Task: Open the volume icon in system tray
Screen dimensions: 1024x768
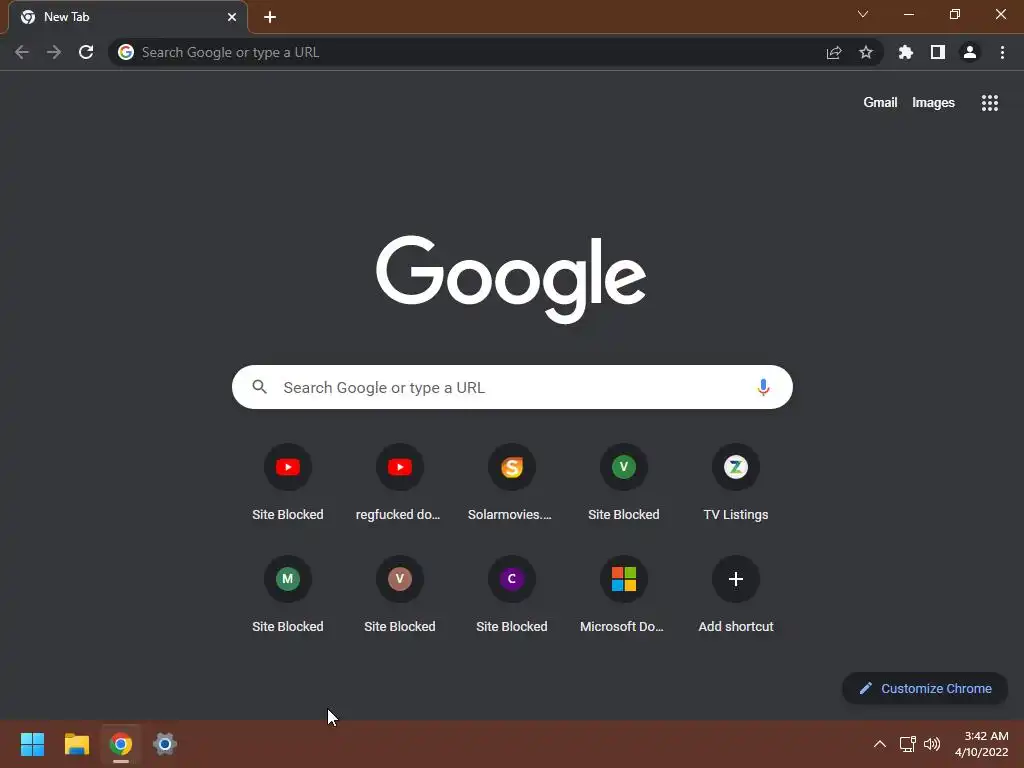Action: [x=932, y=744]
